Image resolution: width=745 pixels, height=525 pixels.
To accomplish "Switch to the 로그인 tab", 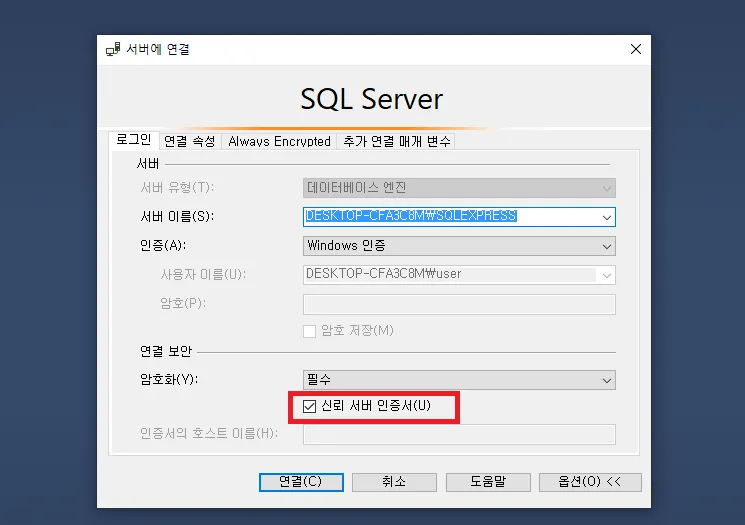I will (x=134, y=140).
